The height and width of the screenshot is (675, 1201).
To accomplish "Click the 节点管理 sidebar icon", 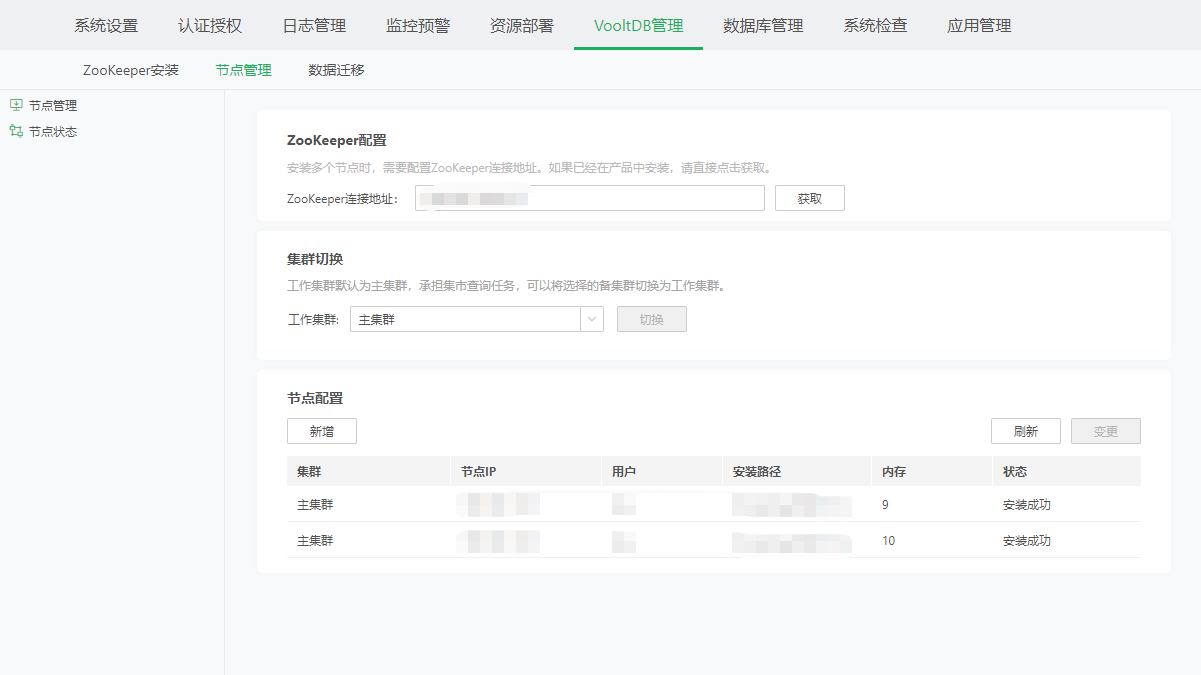I will (x=16, y=105).
